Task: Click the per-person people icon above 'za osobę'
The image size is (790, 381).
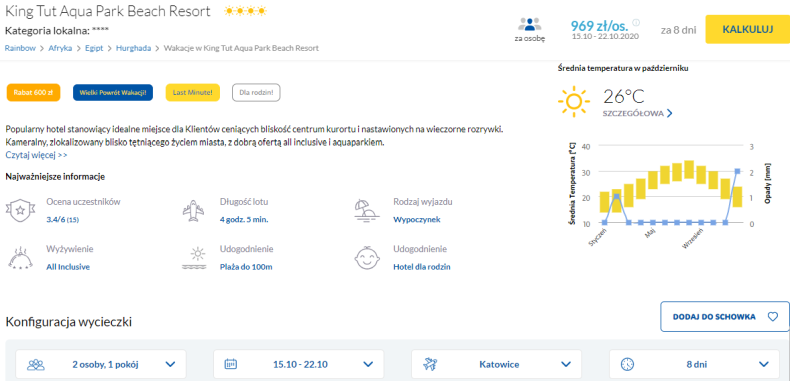Action: pyautogui.click(x=530, y=24)
